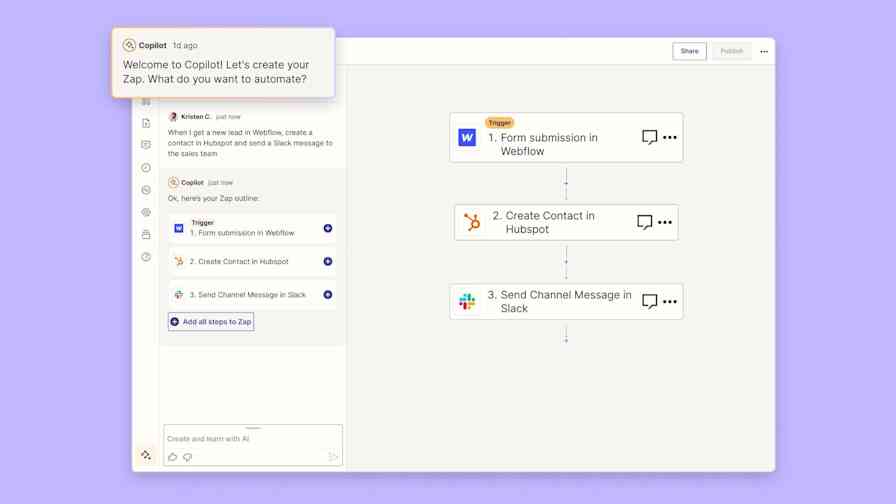Click the Hubspot icon in Copilot outline
Image resolution: width=896 pixels, height=504 pixels.
tap(179, 261)
